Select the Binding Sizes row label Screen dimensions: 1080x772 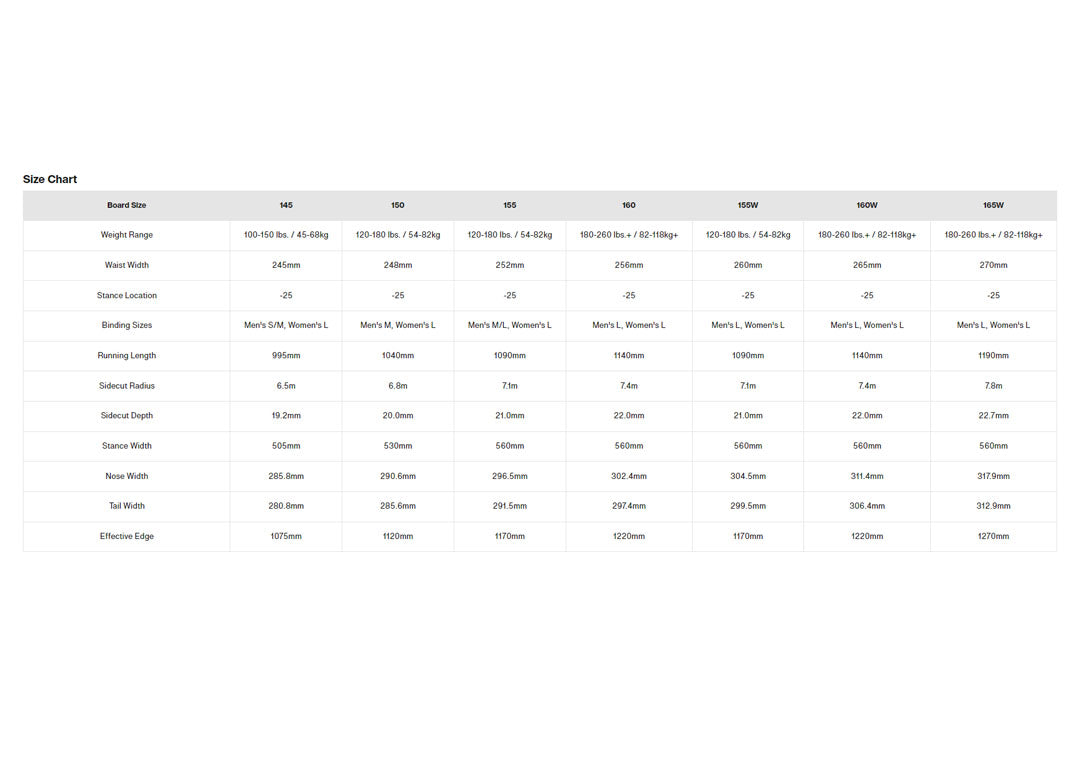tap(127, 325)
